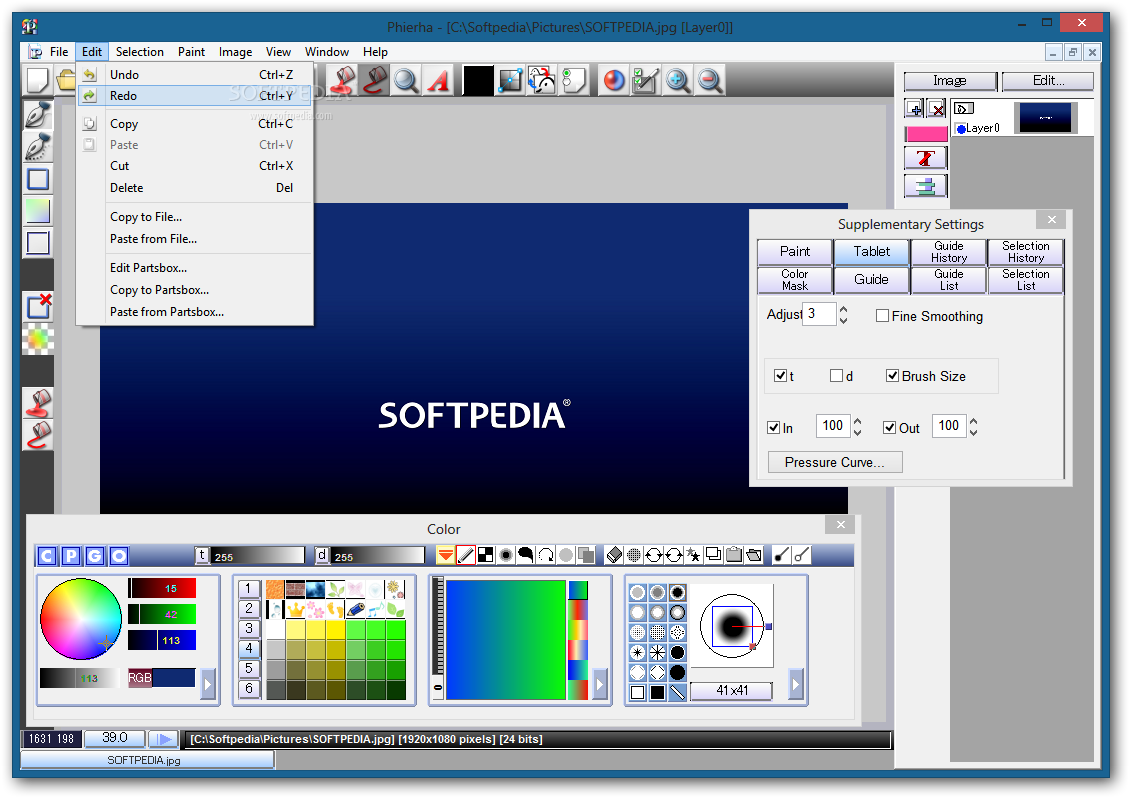Image resolution: width=1130 pixels, height=798 pixels.
Task: Click the Out value spinner arrows
Action: (x=974, y=426)
